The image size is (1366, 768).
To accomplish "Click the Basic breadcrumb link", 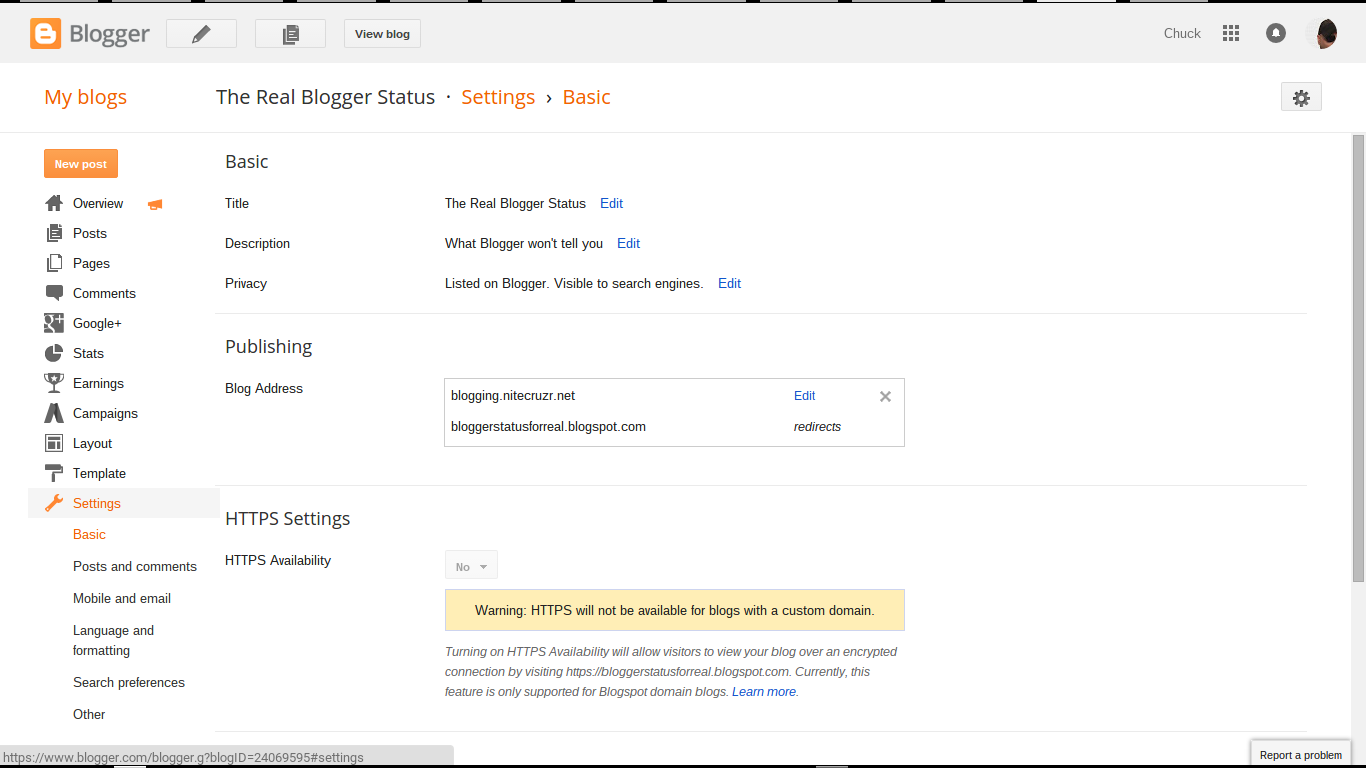I will click(586, 97).
